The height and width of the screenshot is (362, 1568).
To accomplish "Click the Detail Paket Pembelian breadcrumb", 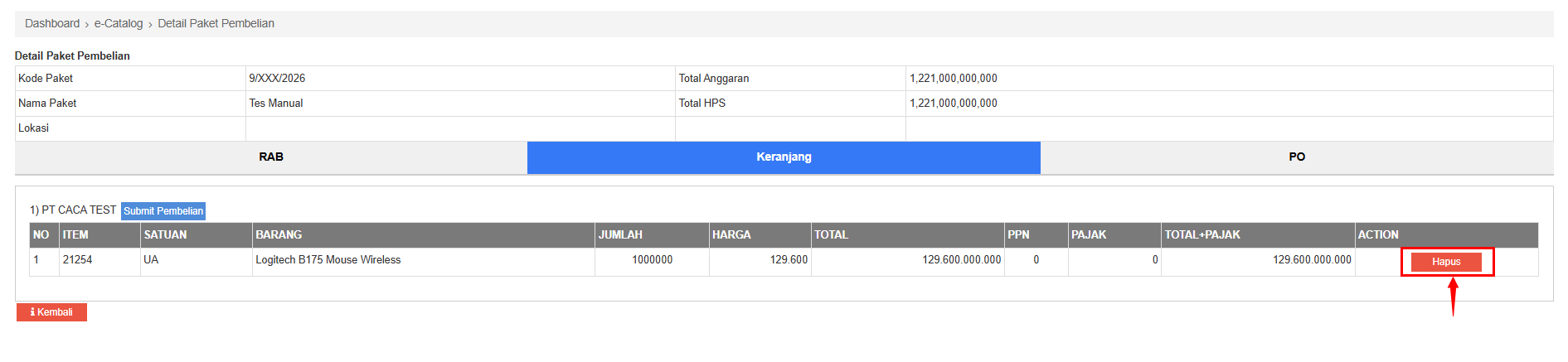I will click(216, 23).
